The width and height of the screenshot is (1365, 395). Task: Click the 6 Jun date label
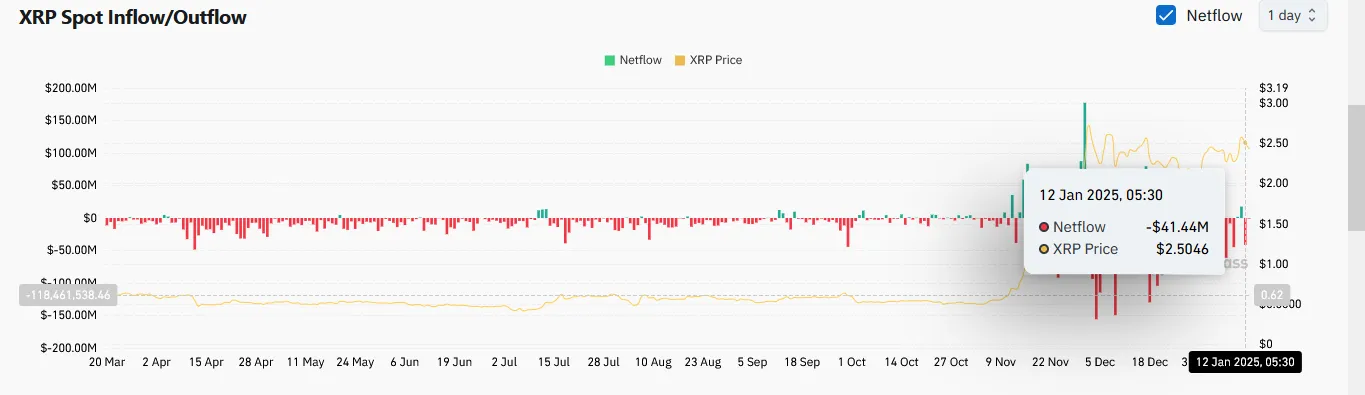[405, 362]
